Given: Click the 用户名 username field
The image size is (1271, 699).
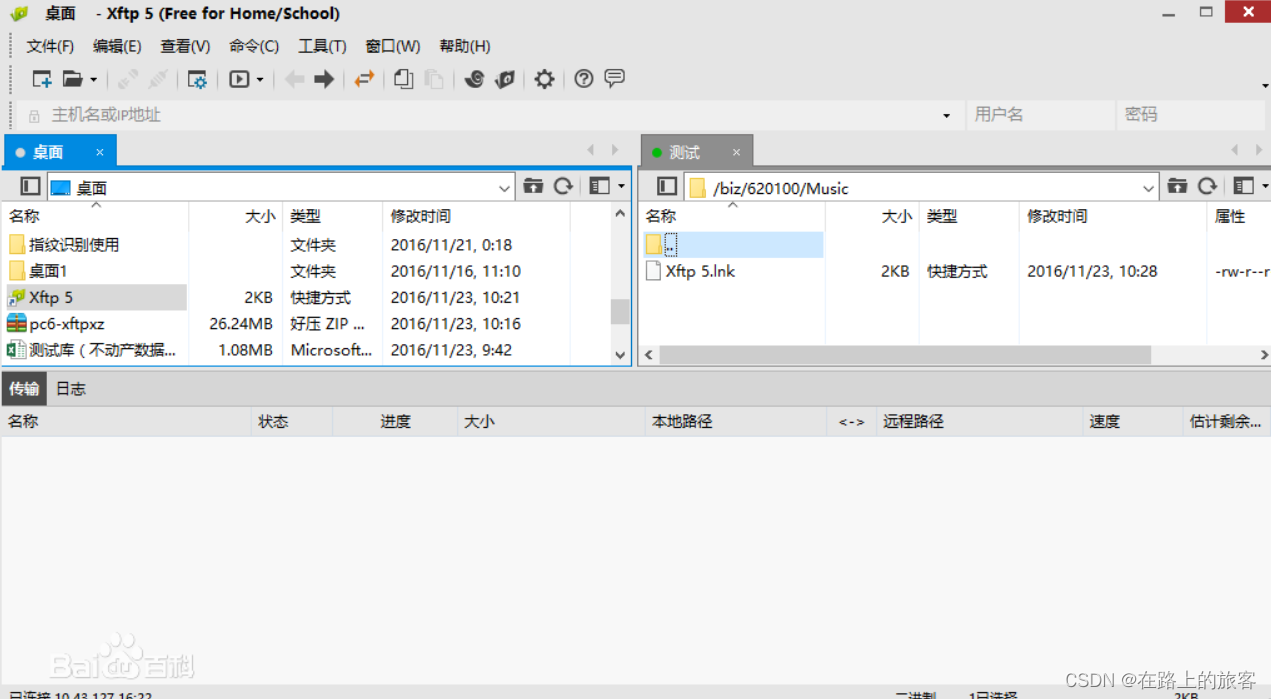Looking at the screenshot, I should (1040, 115).
